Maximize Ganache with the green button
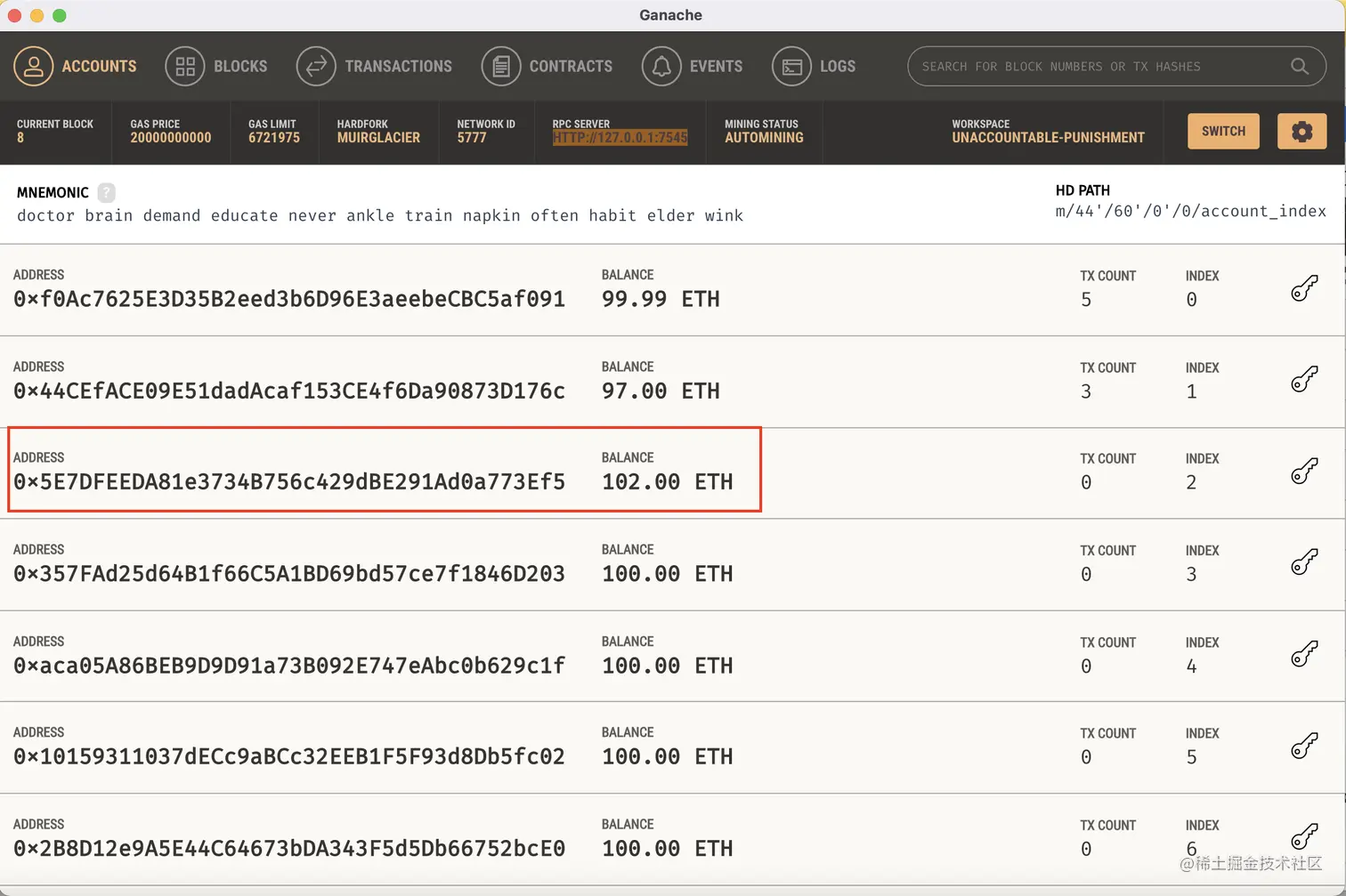This screenshot has width=1346, height=896. pos(60,15)
